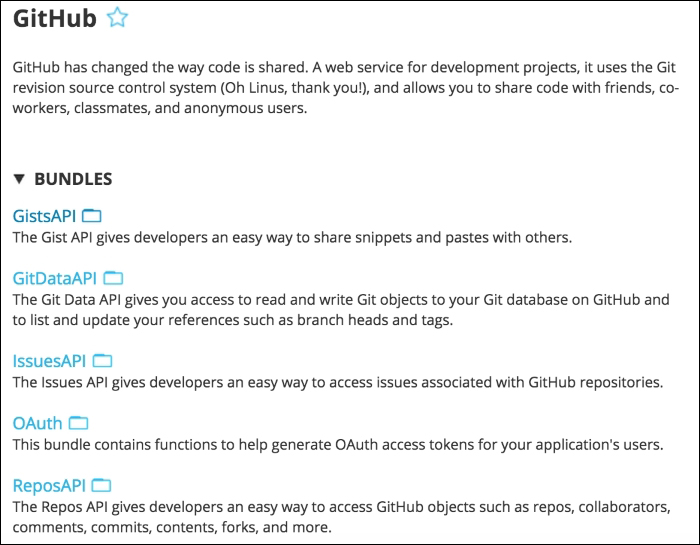Collapse the BUNDLES section triangle

tap(19, 179)
